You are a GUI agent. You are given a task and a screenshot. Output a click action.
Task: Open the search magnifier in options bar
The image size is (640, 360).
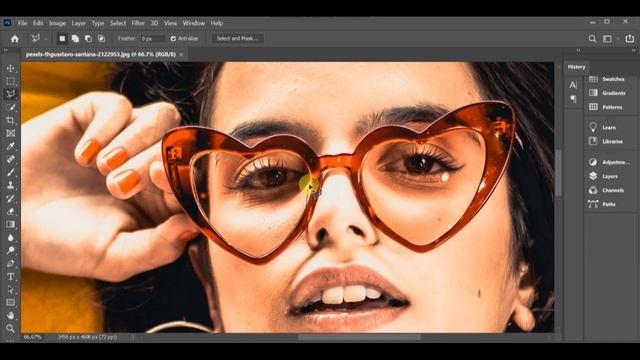coord(592,39)
